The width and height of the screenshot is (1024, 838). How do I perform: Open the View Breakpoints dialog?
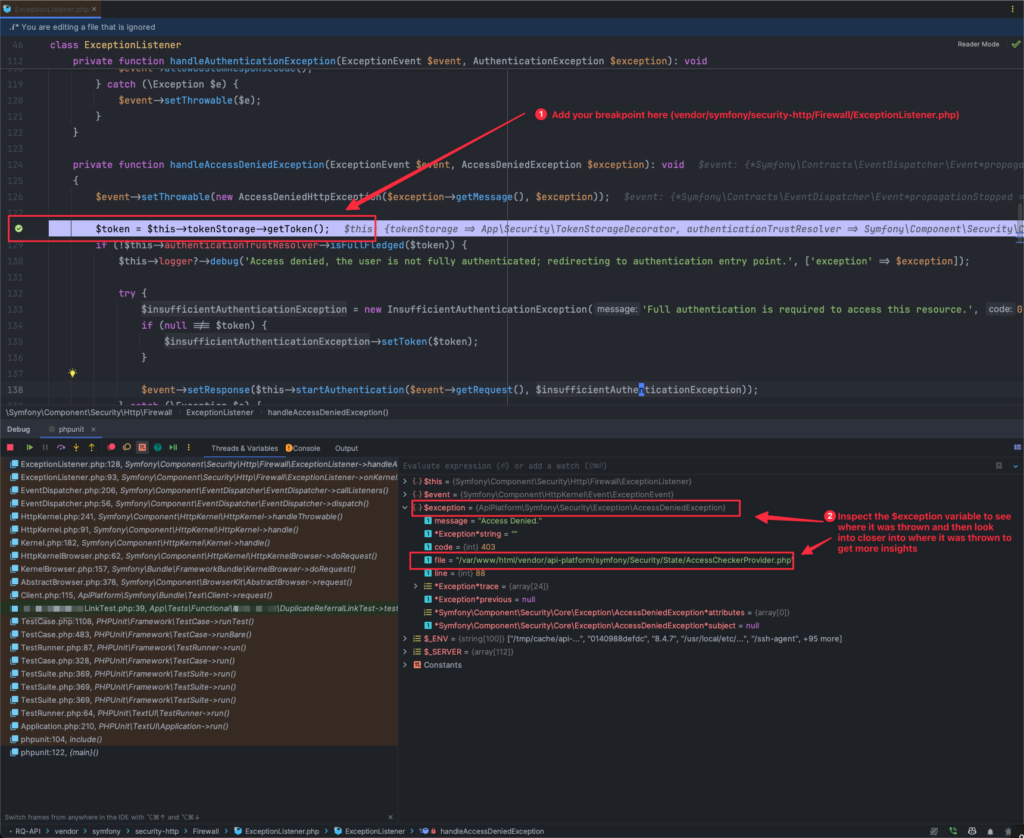[x=111, y=447]
